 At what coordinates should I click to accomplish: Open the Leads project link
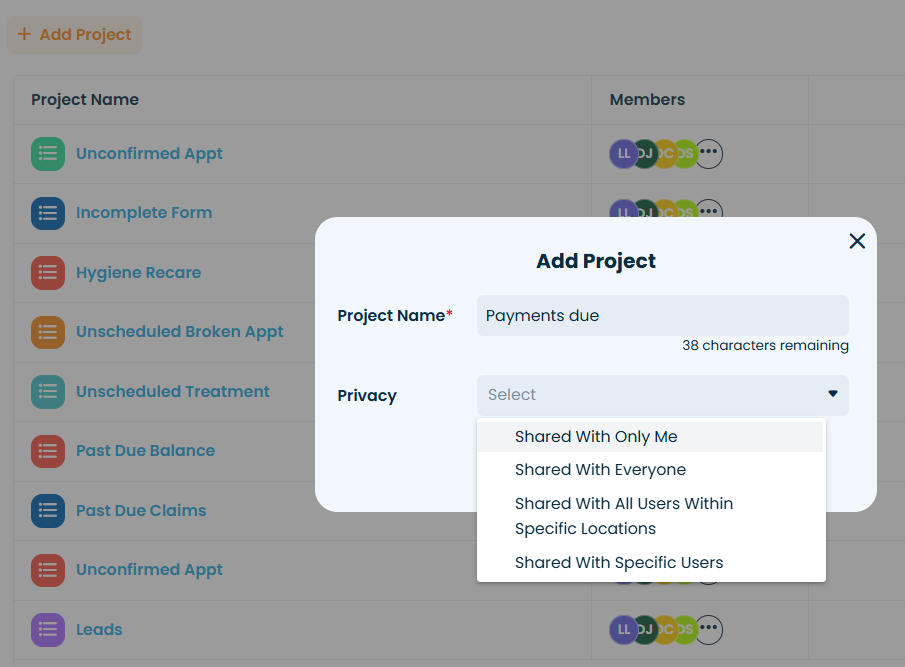coord(99,630)
